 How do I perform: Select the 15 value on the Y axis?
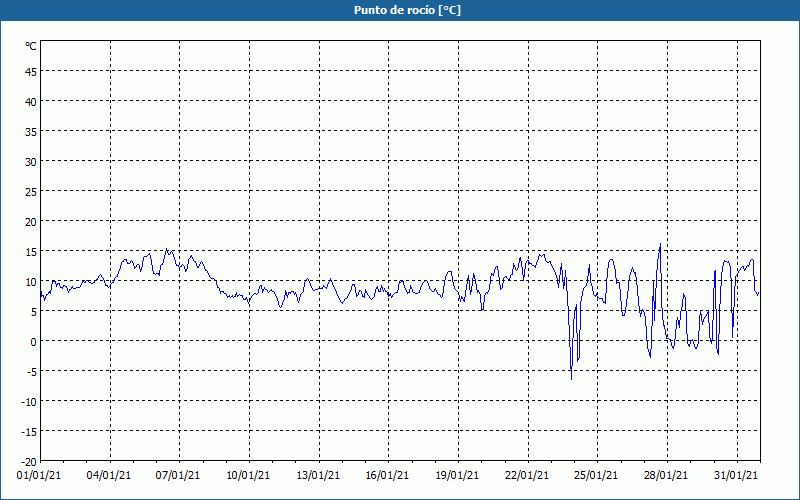coord(31,252)
